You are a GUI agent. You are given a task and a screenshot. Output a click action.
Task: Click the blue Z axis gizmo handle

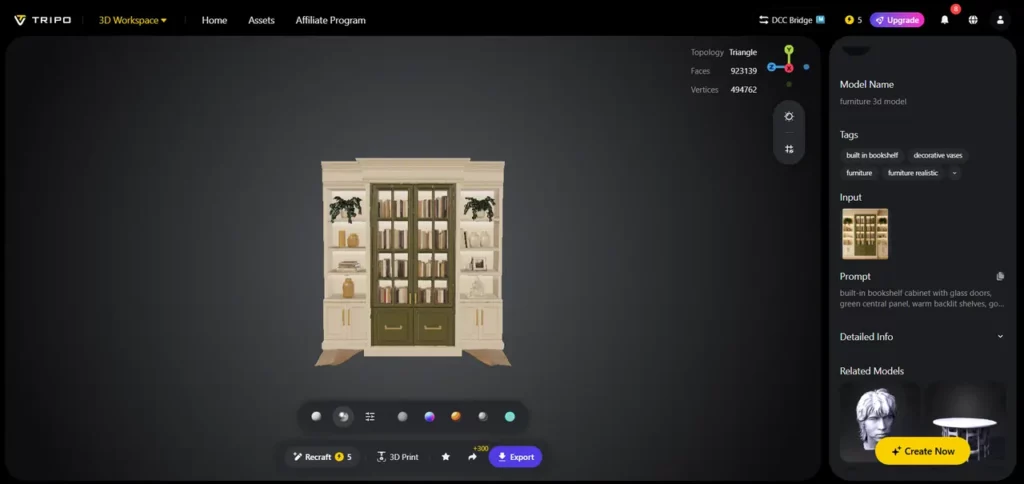point(771,67)
